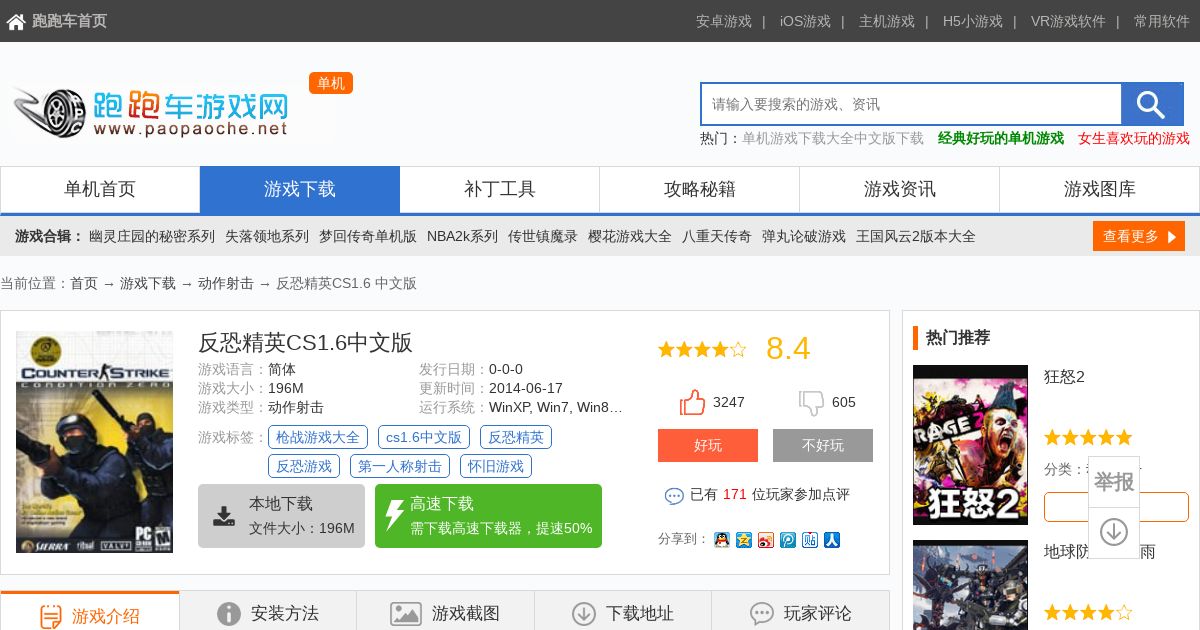Image resolution: width=1200 pixels, height=630 pixels.
Task: Click the circled down-arrow icon under 举报
Action: 1114,532
